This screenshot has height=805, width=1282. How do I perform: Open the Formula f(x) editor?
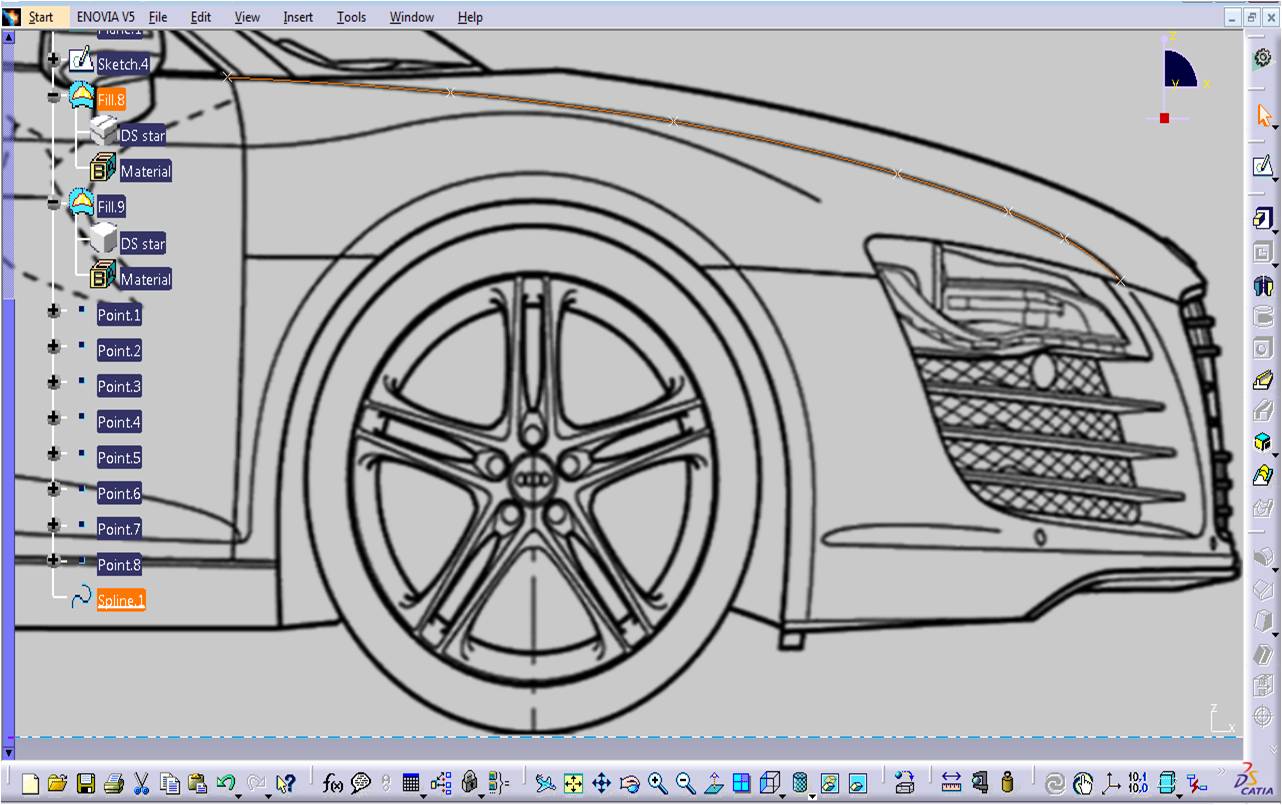coord(333,783)
